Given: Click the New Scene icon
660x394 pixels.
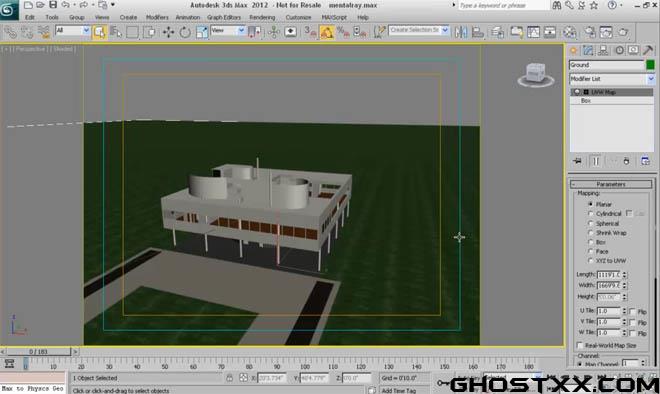Looking at the screenshot, I should coord(28,5).
